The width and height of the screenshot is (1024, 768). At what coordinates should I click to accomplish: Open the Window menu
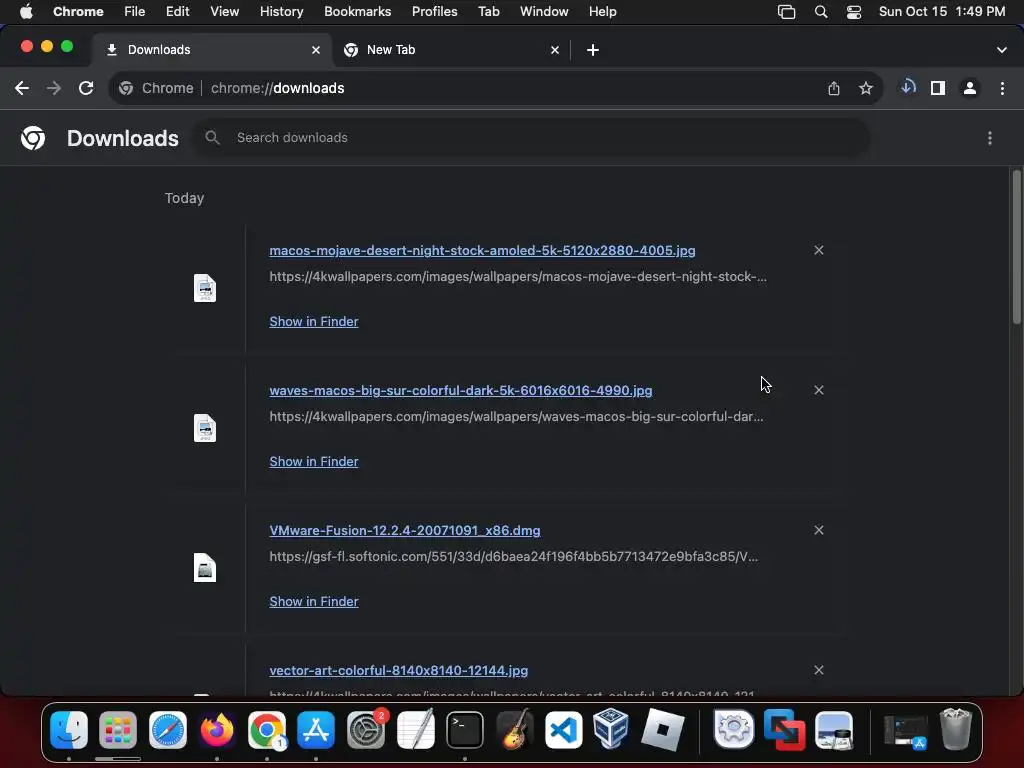pyautogui.click(x=544, y=12)
